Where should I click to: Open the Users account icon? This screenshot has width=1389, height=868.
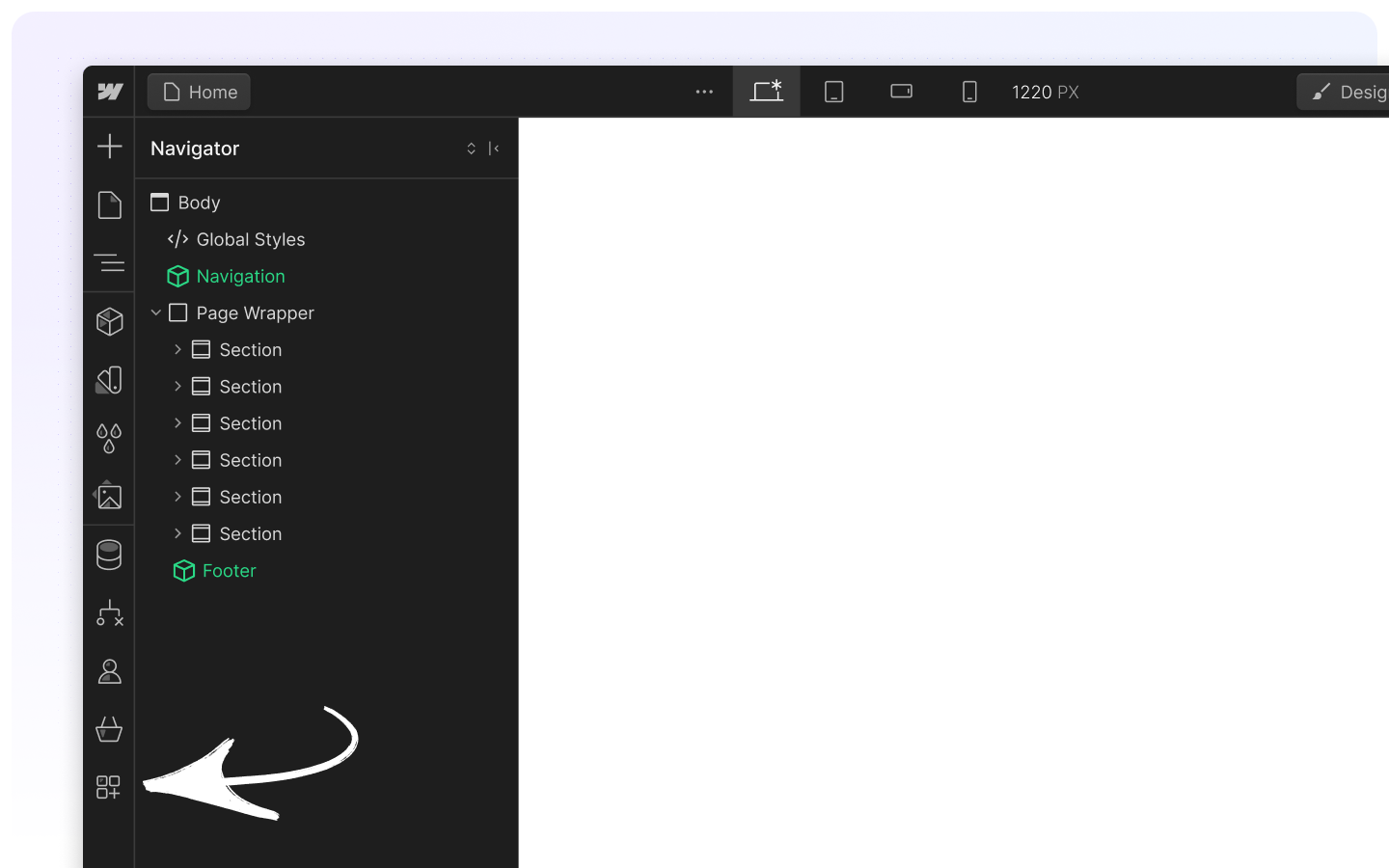click(x=110, y=671)
